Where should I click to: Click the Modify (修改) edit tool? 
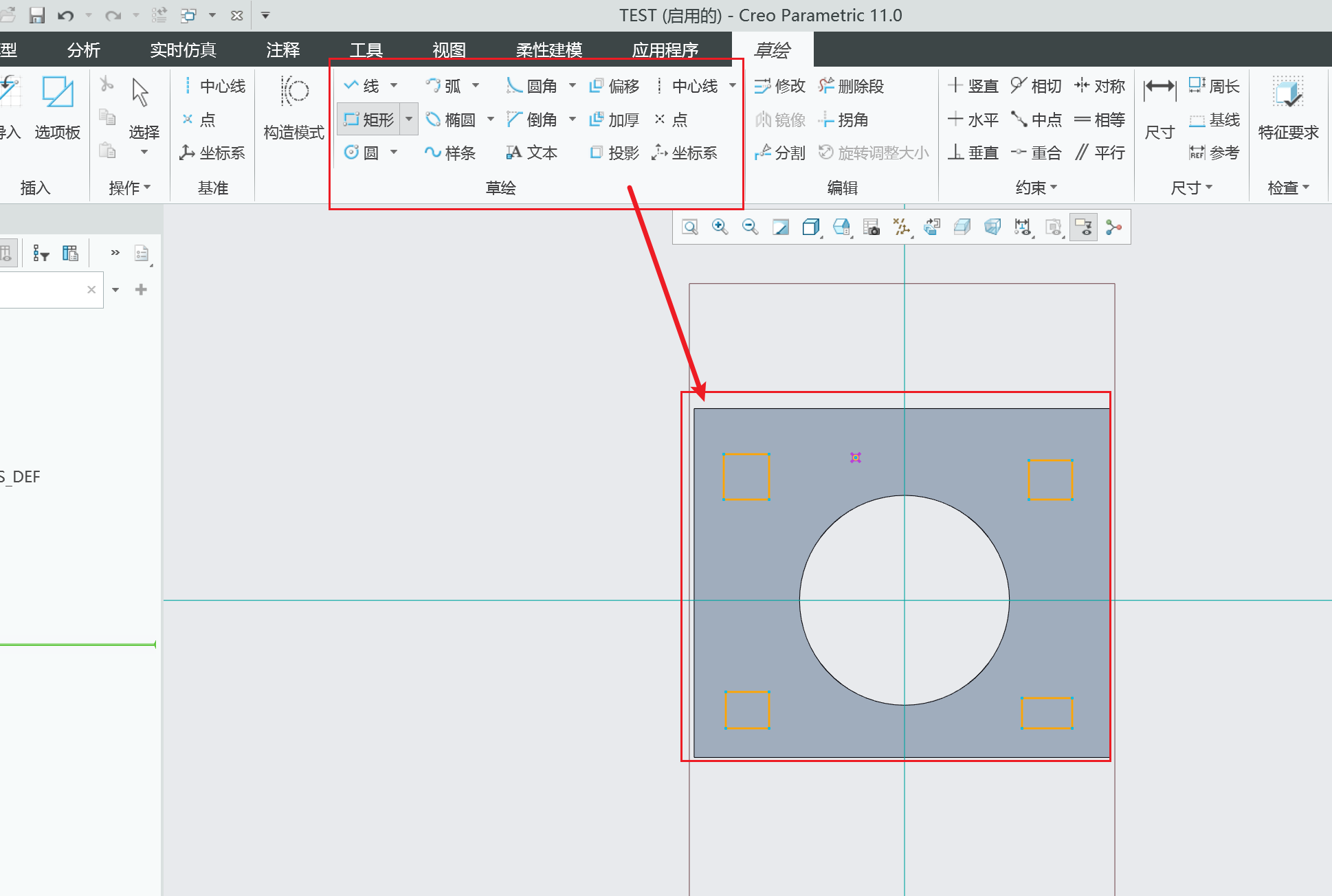point(779,86)
